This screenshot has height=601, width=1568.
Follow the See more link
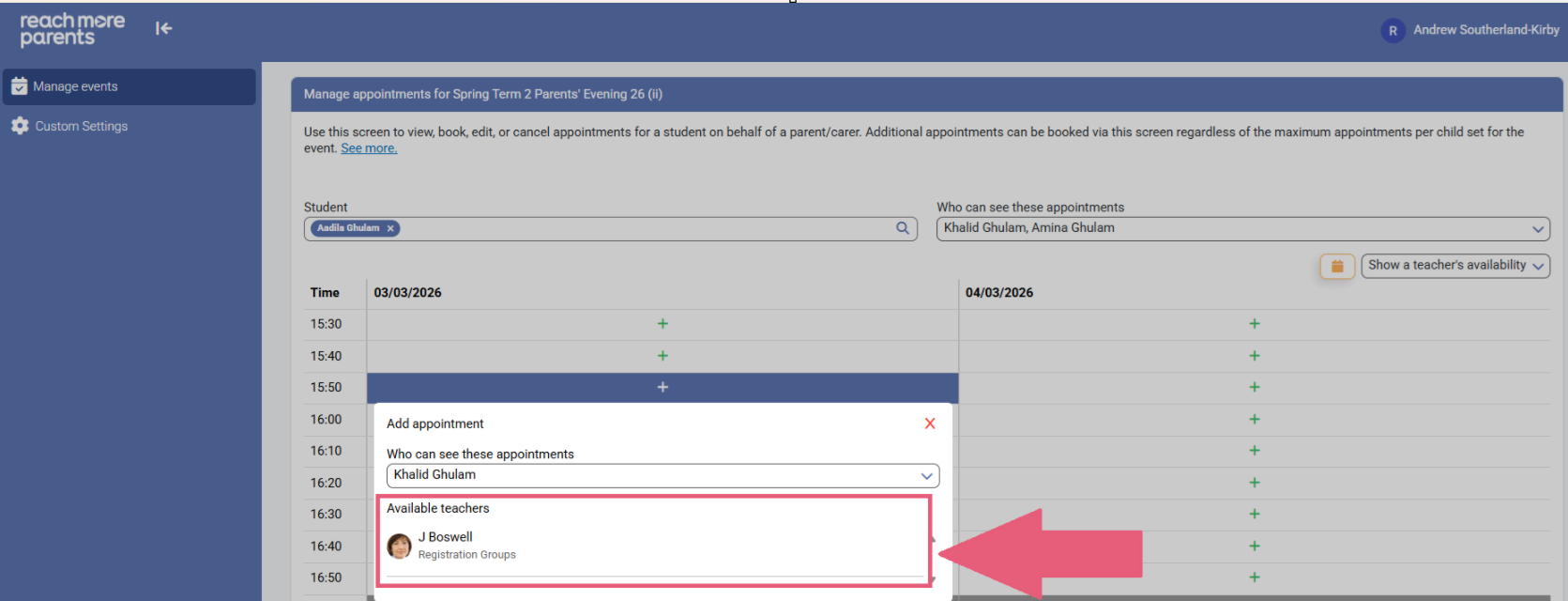pos(369,148)
